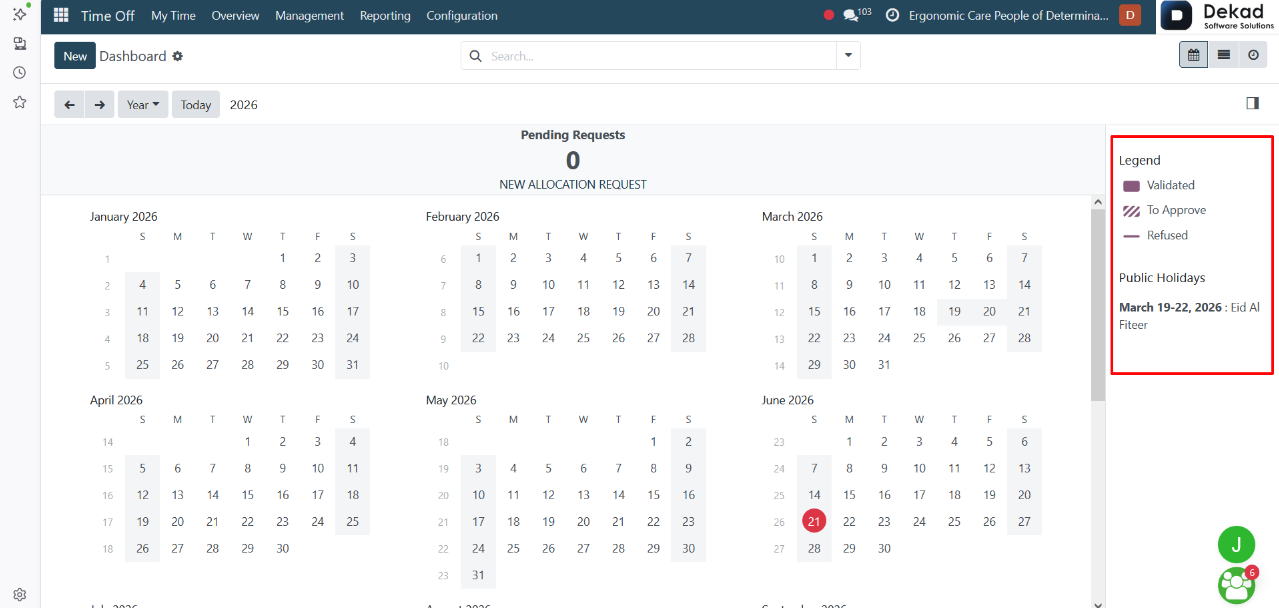Click the March 2026 month heading
Viewport: 1279px width, 608px height.
coord(792,216)
